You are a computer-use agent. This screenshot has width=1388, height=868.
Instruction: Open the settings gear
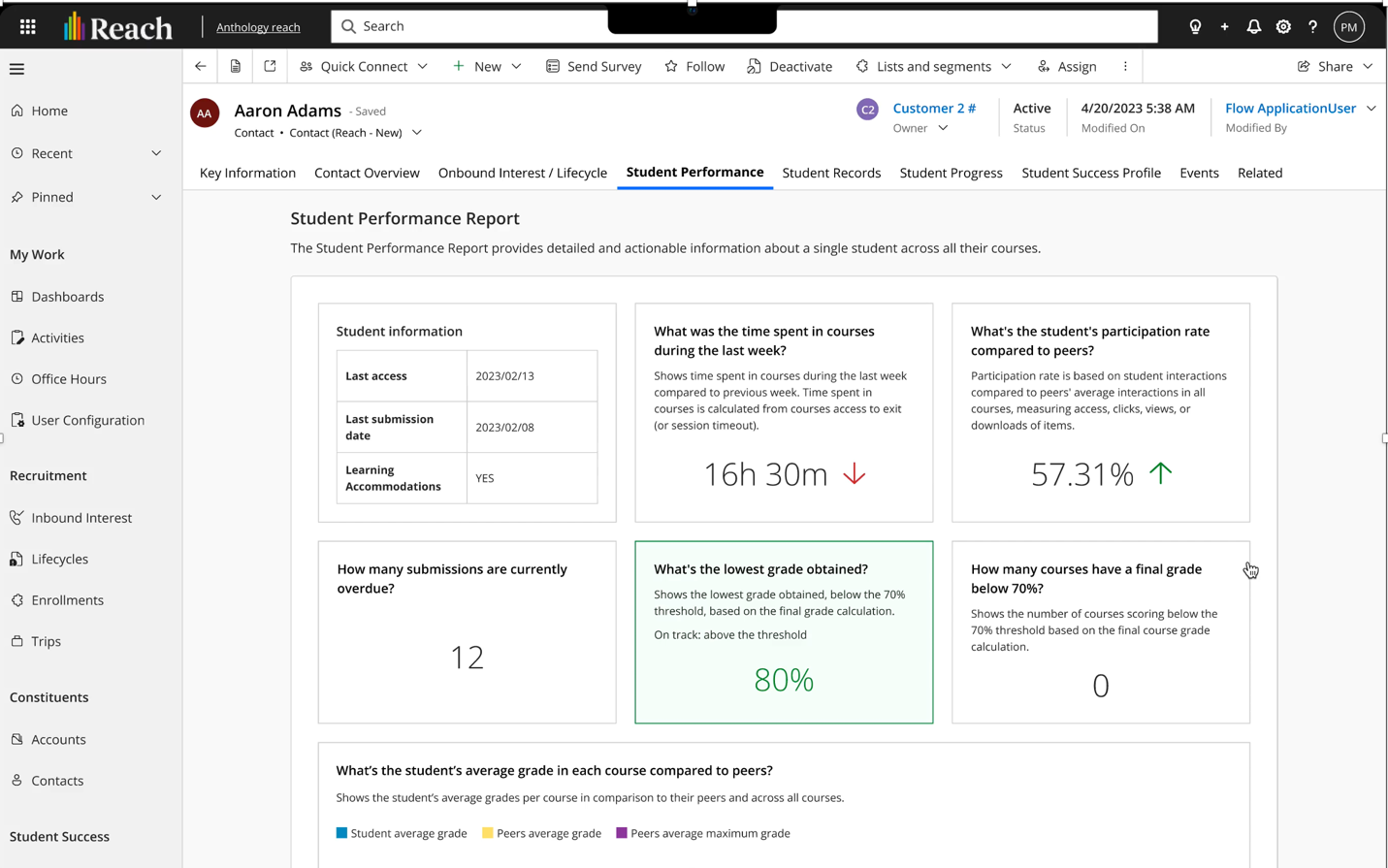[x=1283, y=27]
